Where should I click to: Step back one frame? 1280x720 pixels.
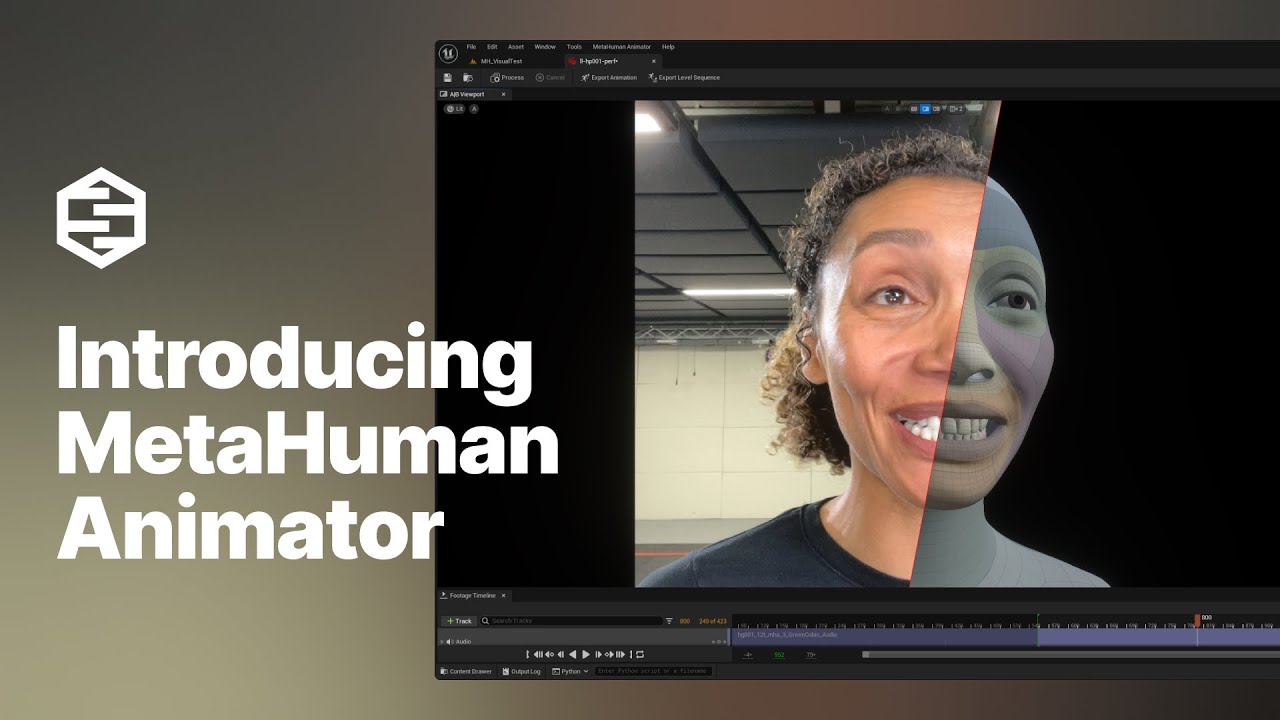(561, 654)
